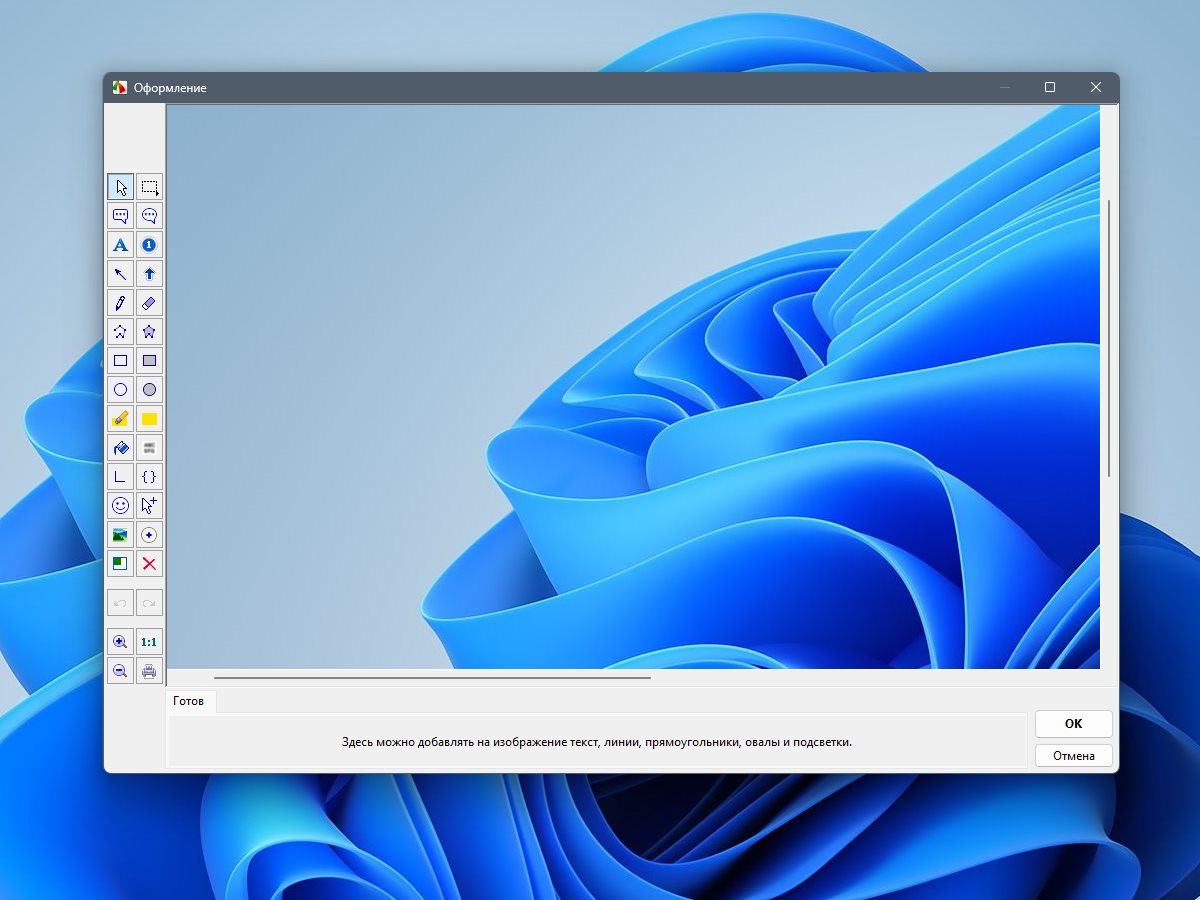Screen dimensions: 1200x900
Task: Click the red X delete tool
Action: [149, 564]
